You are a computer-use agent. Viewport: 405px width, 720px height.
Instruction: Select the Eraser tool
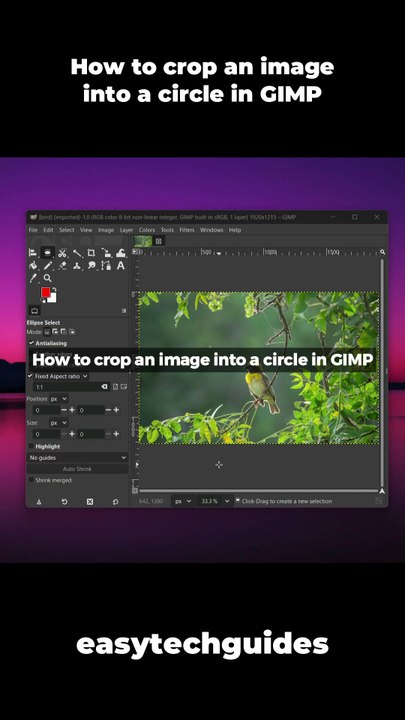click(x=62, y=265)
